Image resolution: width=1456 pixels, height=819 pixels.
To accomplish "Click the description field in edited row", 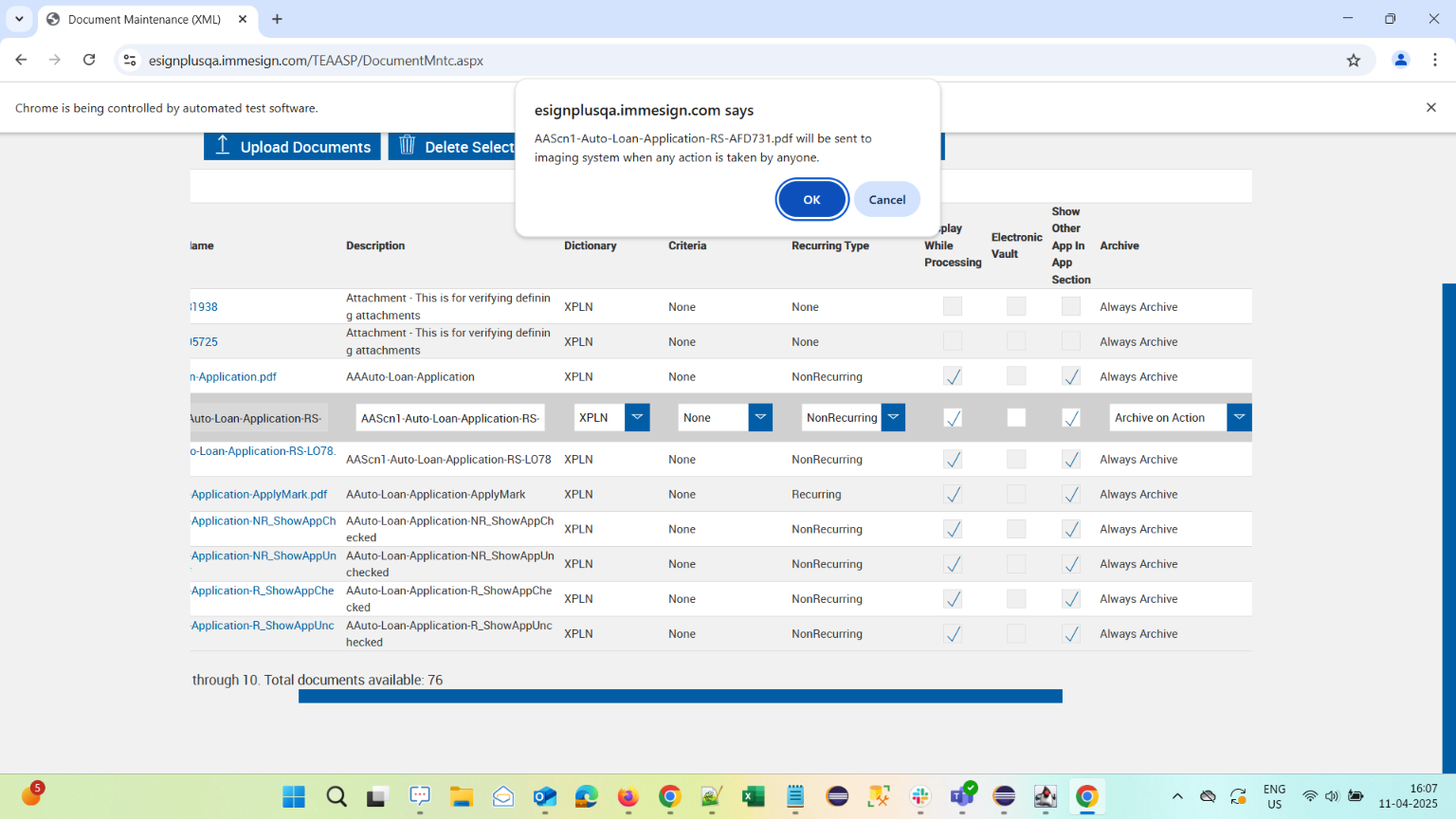I will point(449,418).
